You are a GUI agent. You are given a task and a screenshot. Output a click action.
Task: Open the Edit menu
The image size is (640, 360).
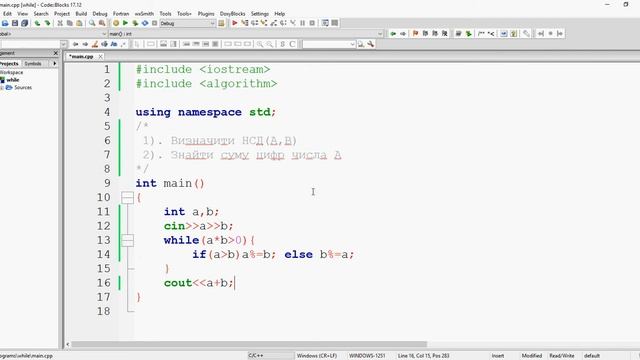click(x=7, y=13)
